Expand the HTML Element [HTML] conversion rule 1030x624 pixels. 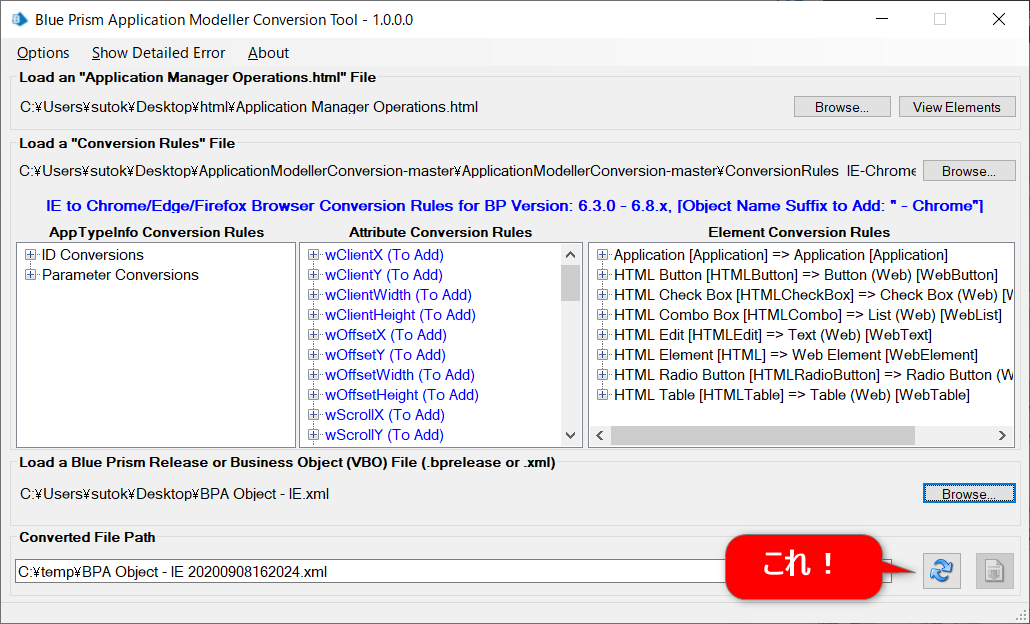602,355
